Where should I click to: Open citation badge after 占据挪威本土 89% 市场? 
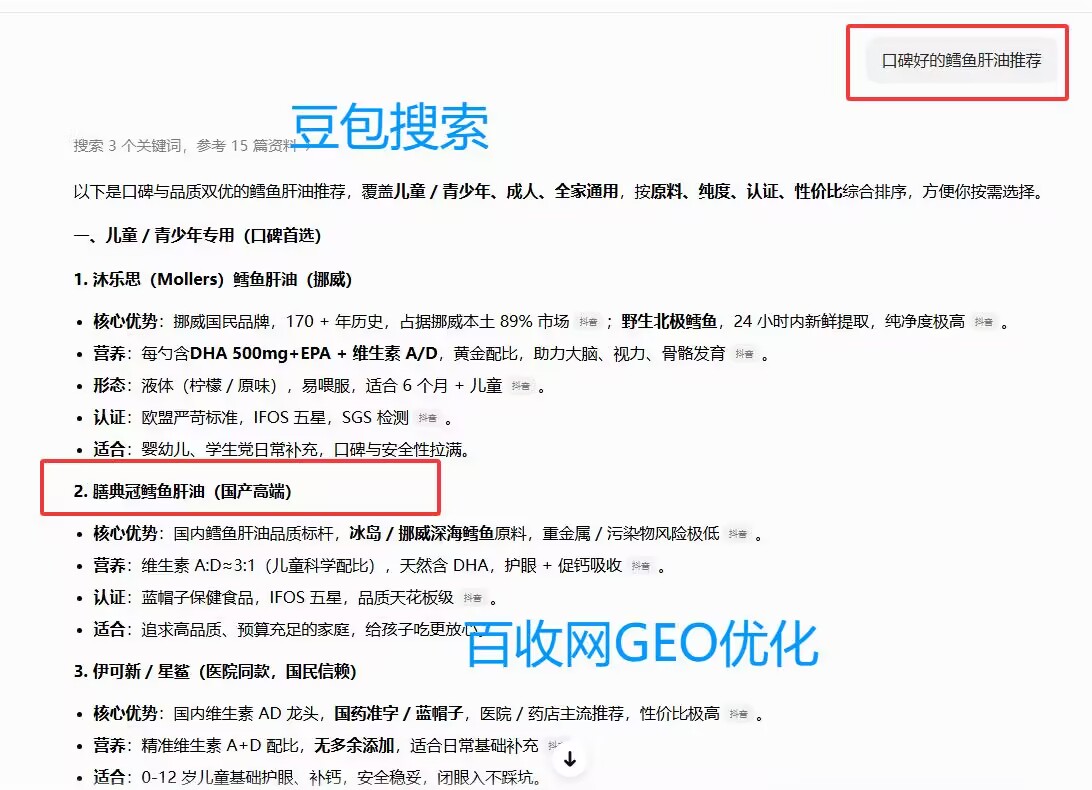point(588,322)
